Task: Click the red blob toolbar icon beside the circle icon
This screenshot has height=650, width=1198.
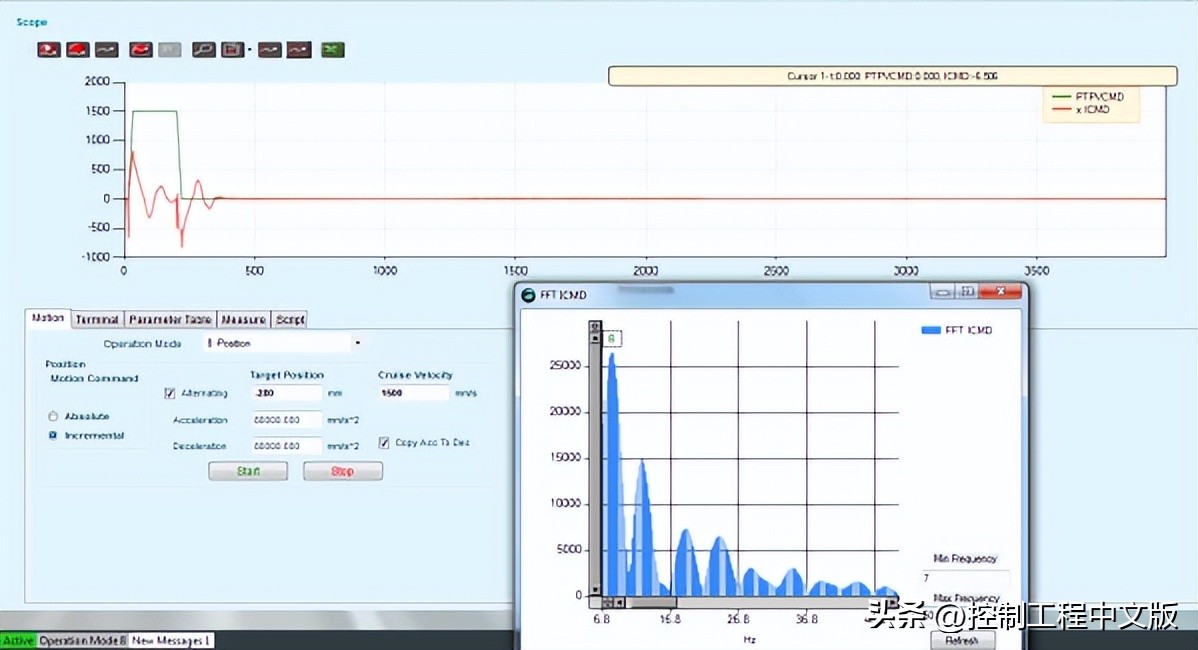Action: pos(78,50)
